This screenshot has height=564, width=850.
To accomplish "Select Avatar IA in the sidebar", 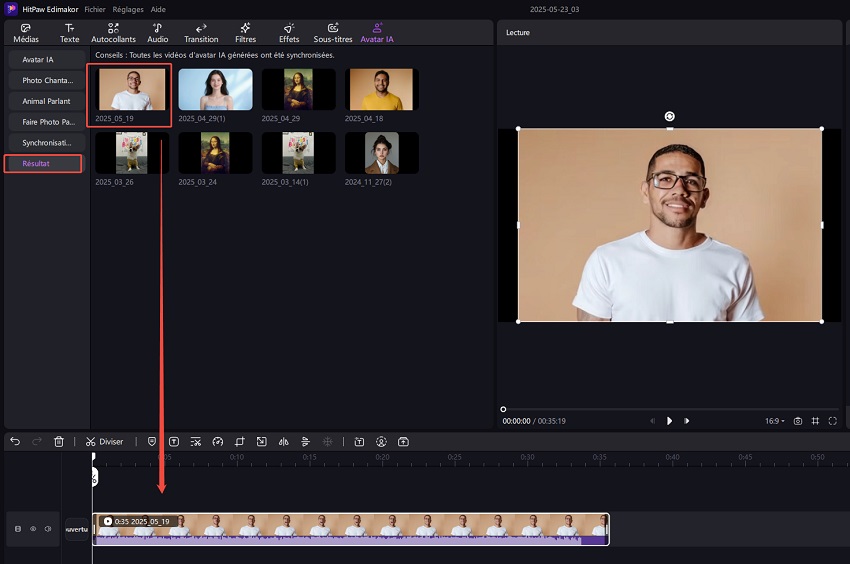I will coord(46,60).
